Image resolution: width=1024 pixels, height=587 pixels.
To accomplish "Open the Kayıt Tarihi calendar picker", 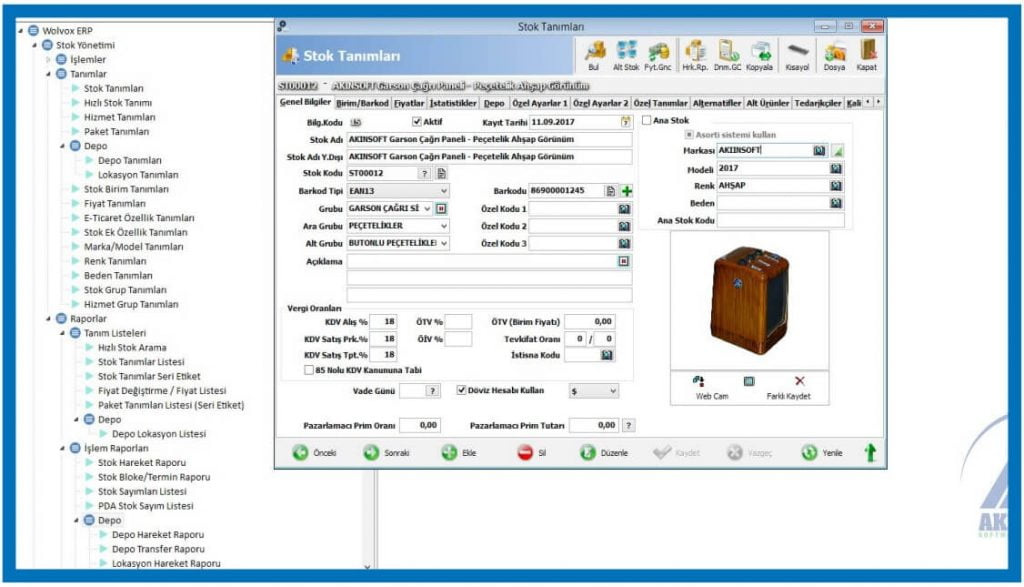I will (626, 122).
